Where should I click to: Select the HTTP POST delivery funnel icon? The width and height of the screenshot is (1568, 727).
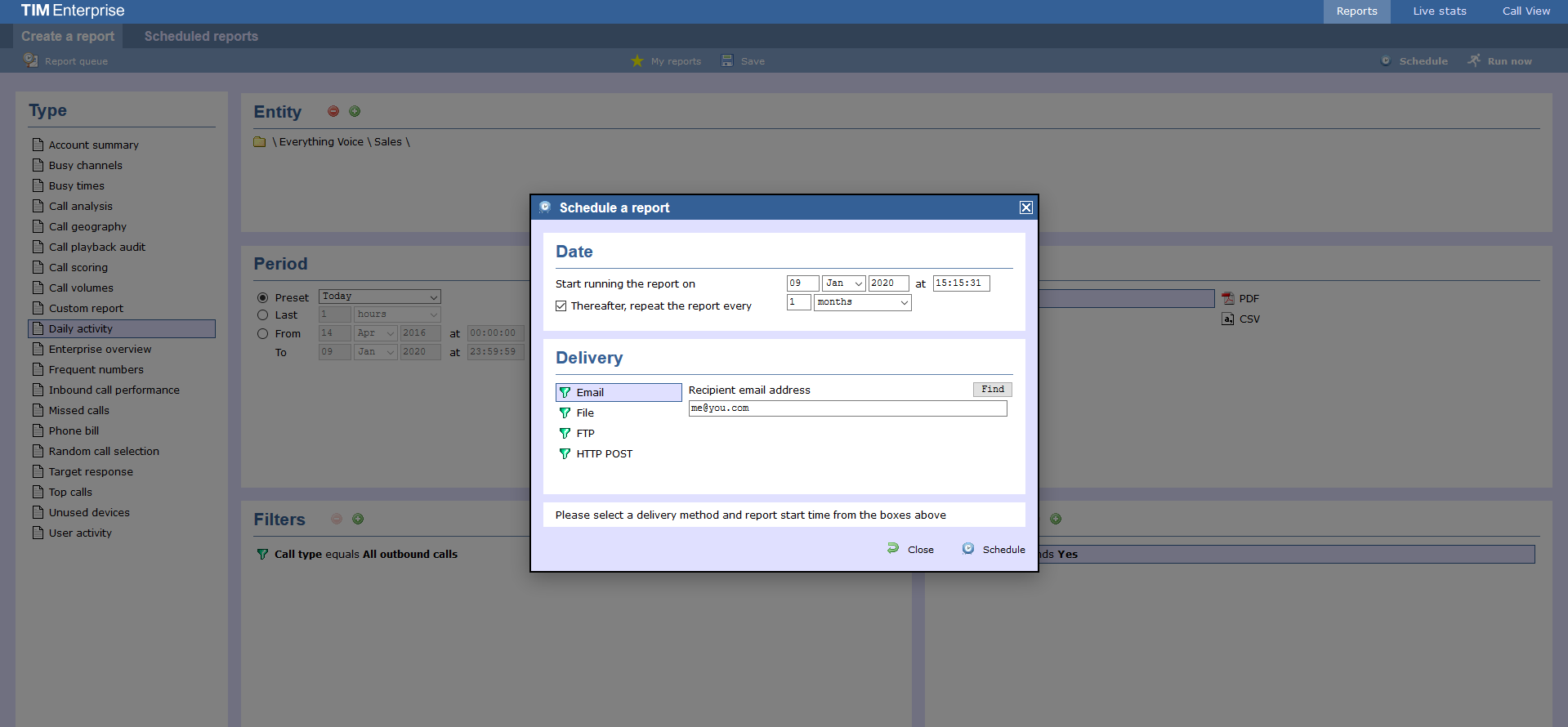565,453
